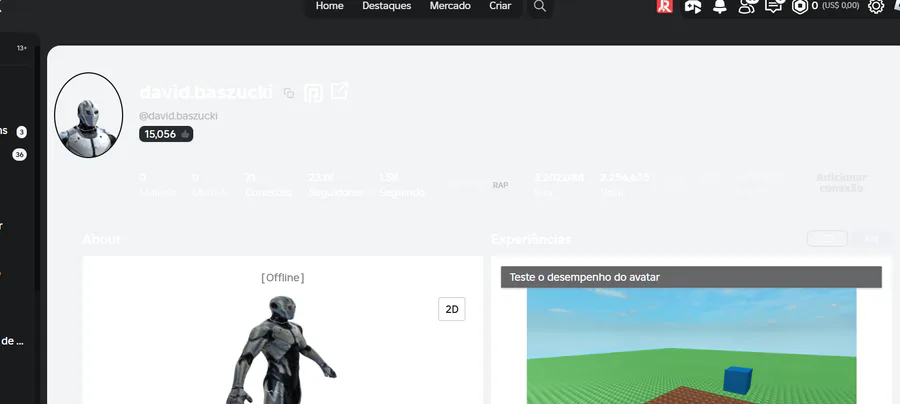900x404 pixels.
Task: Click the 3D avatar robot model
Action: click(281, 350)
